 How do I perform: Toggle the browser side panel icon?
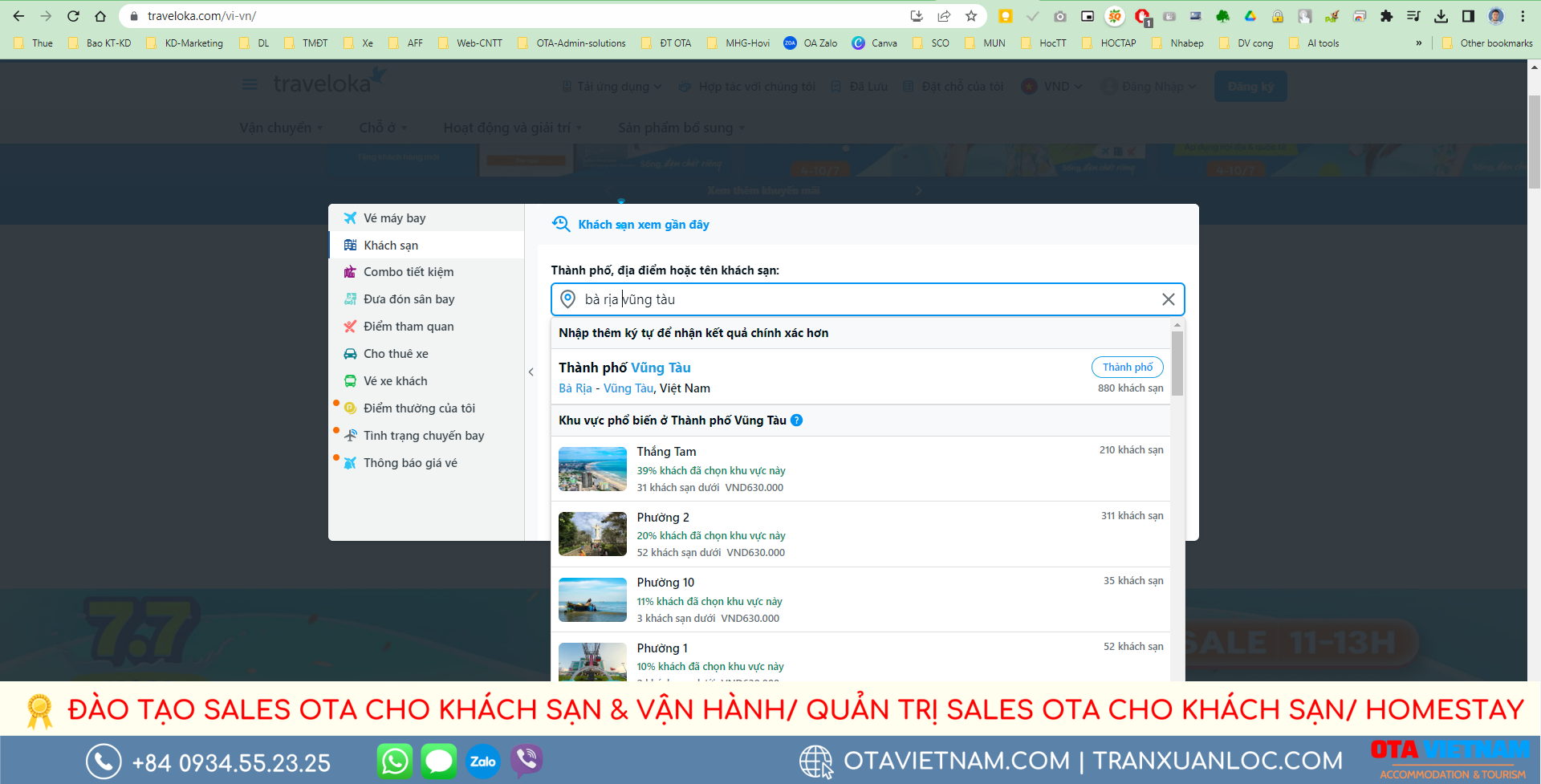tap(1468, 16)
